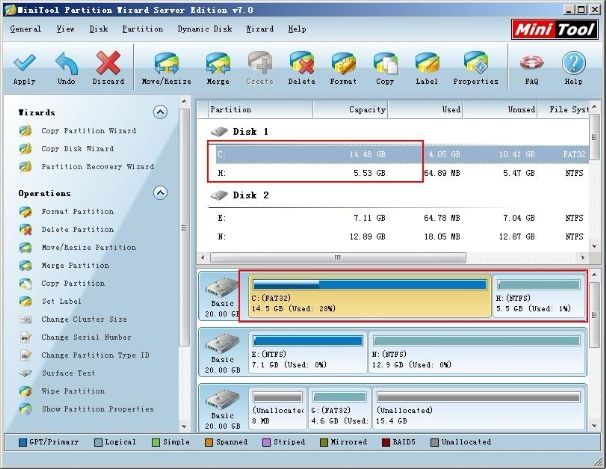
Task: Sort by the Partition column header
Action: (x=260, y=110)
